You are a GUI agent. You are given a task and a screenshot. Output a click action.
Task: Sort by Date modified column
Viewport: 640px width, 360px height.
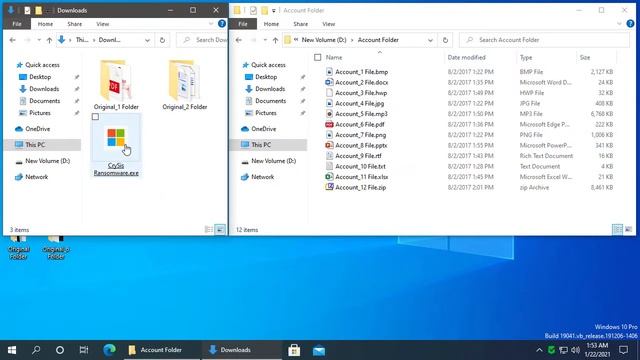click(480, 58)
